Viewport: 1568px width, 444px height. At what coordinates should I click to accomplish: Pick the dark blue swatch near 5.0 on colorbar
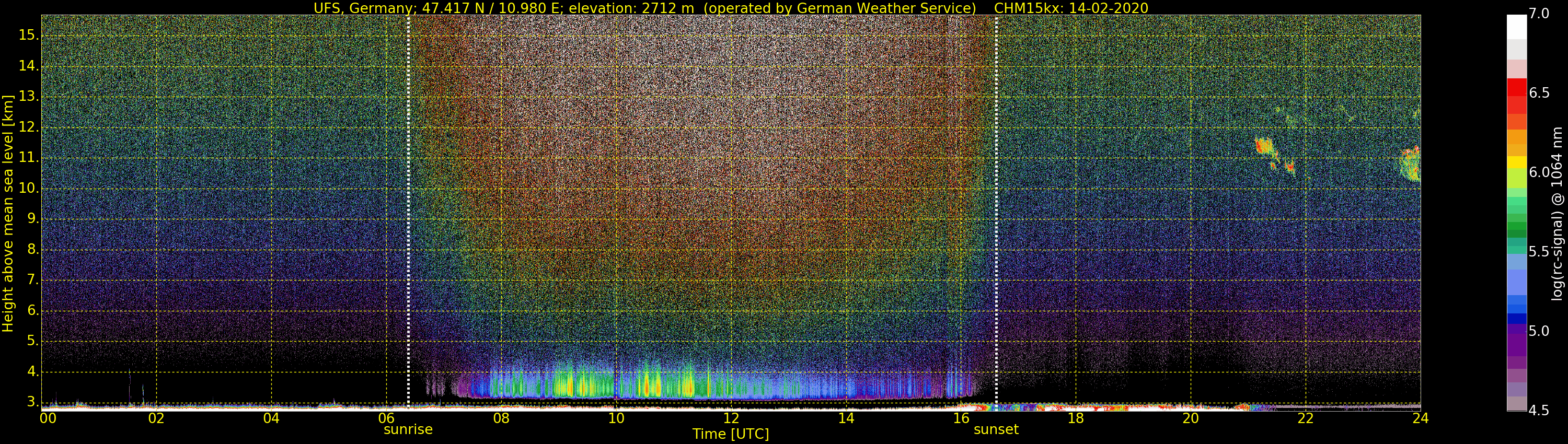(1516, 318)
